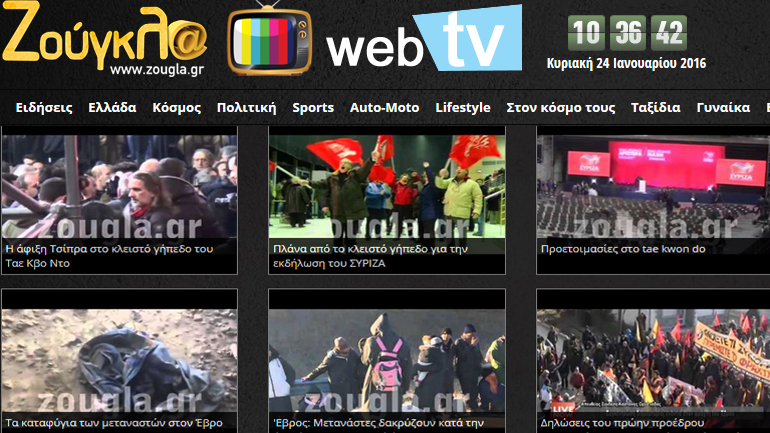Open headline Έβρος: Μετανάστες δακρύζουν
The width and height of the screenshot is (770, 433).
(379, 423)
